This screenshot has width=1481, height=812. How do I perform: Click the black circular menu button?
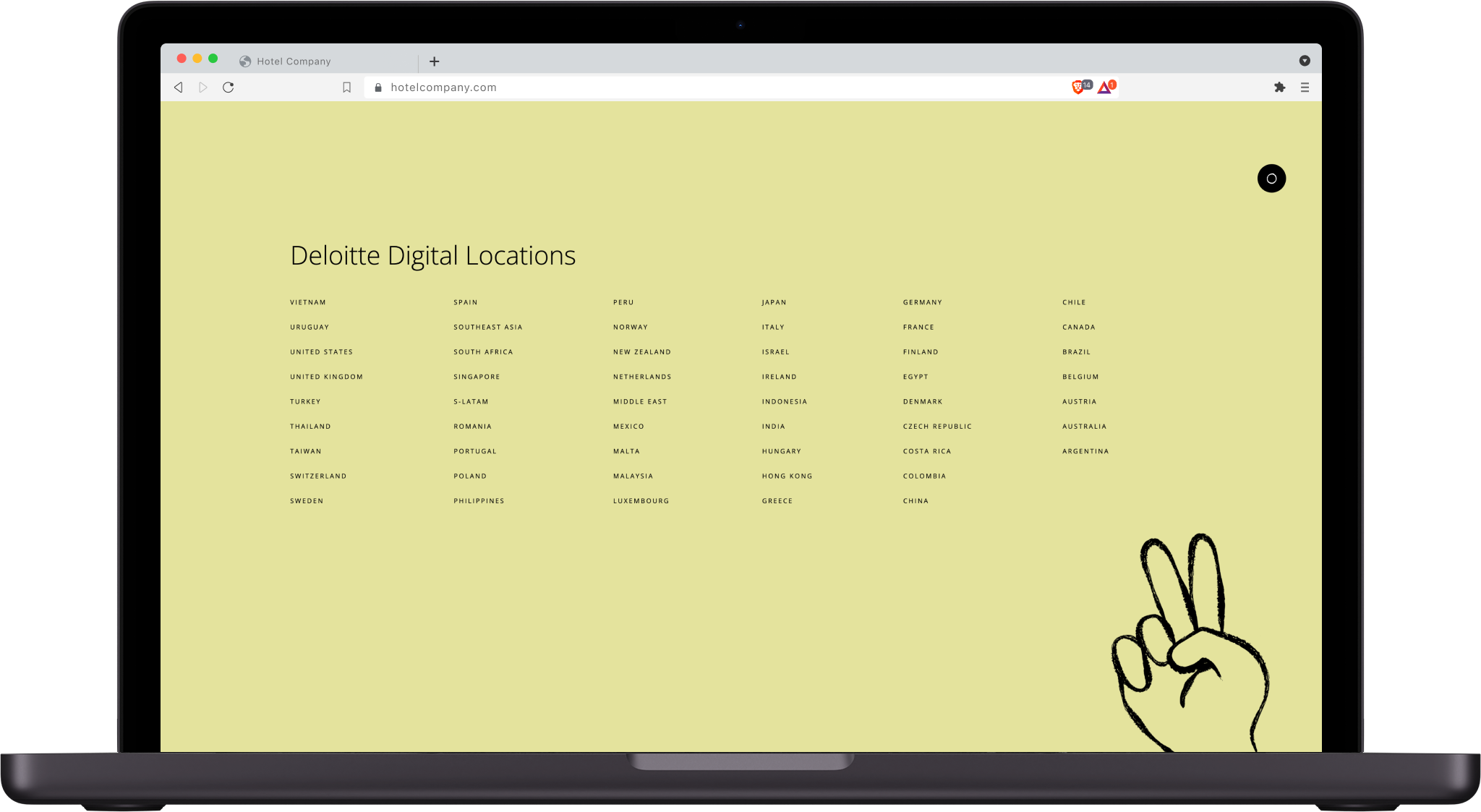[1271, 179]
